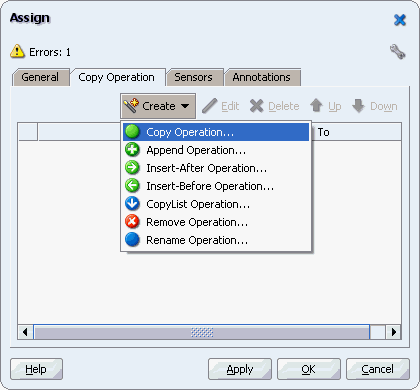Click the Help button
Screen dimensions: 420x390
click(x=36, y=369)
